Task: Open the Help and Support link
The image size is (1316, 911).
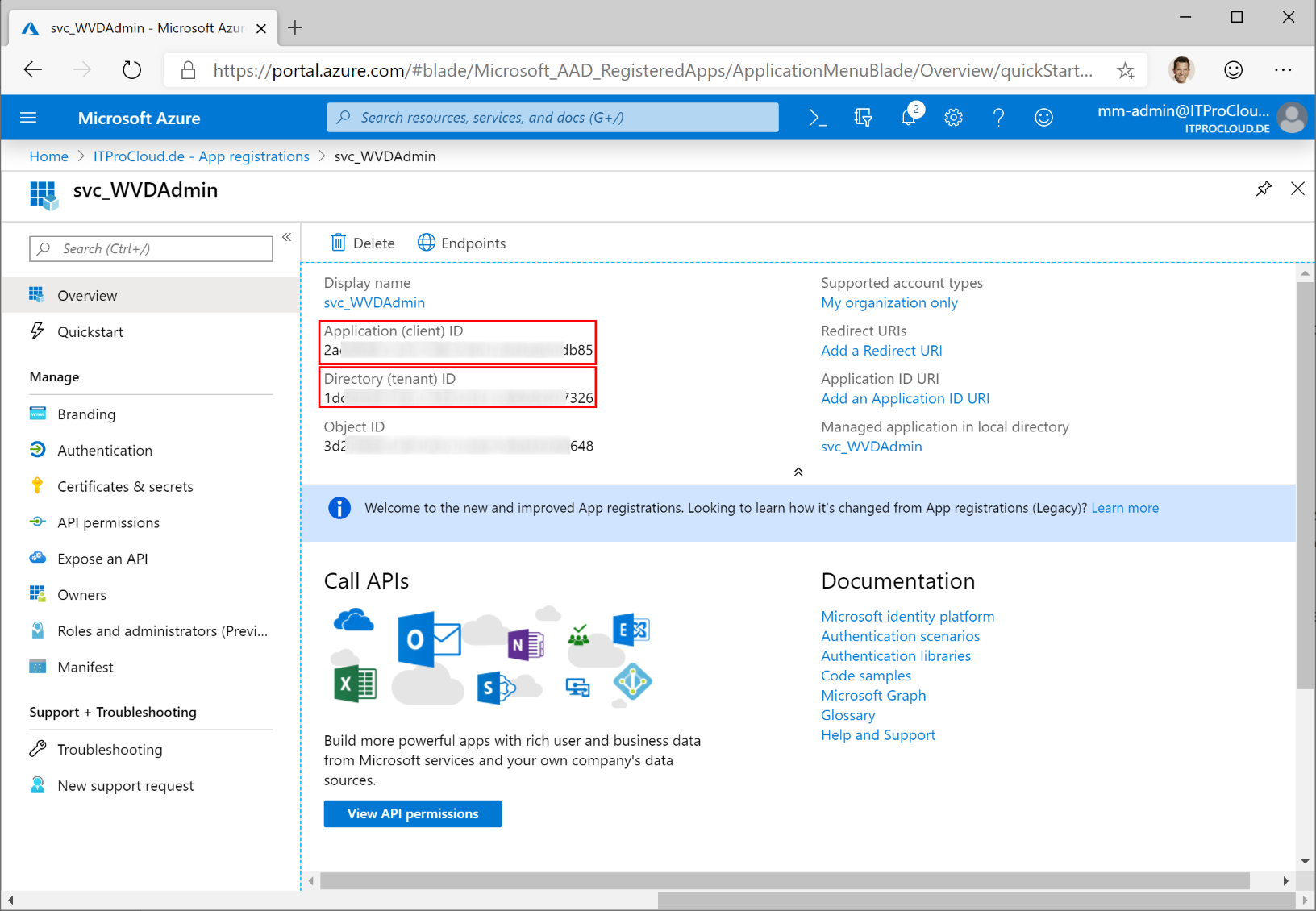Action: (x=878, y=734)
